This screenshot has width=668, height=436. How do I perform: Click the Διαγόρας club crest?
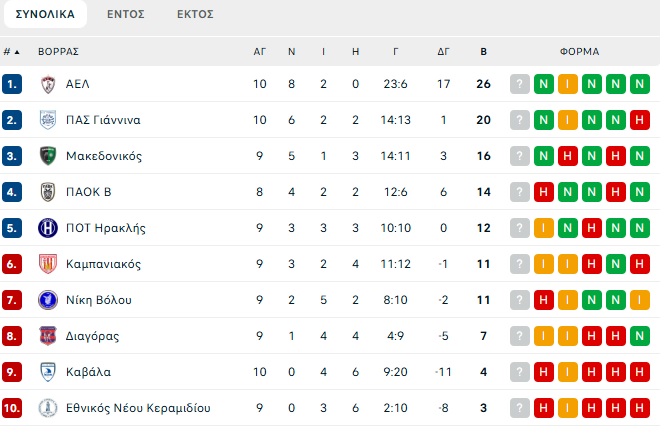[x=48, y=336]
